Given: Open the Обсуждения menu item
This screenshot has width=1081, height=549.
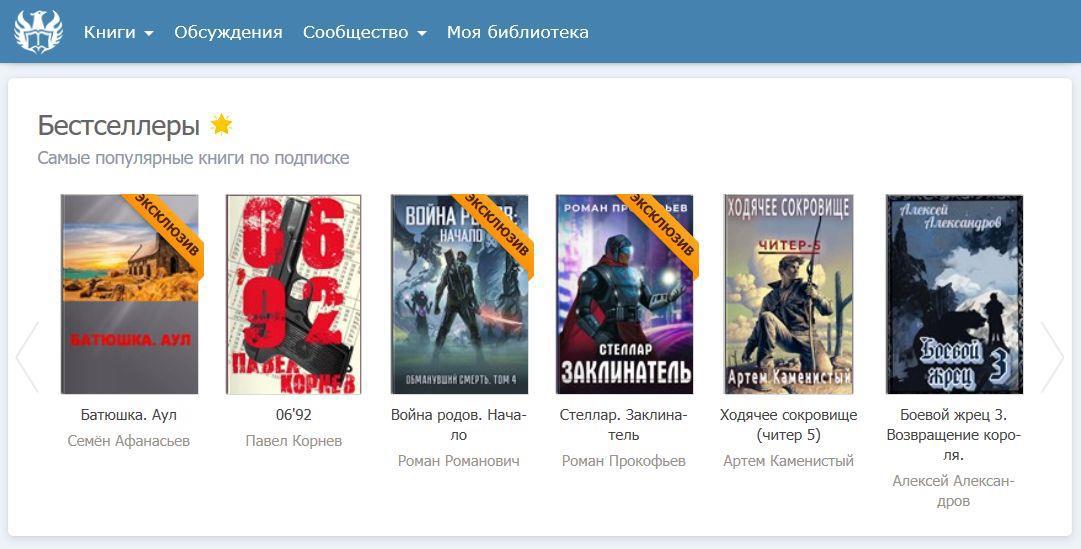Looking at the screenshot, I should click(228, 32).
